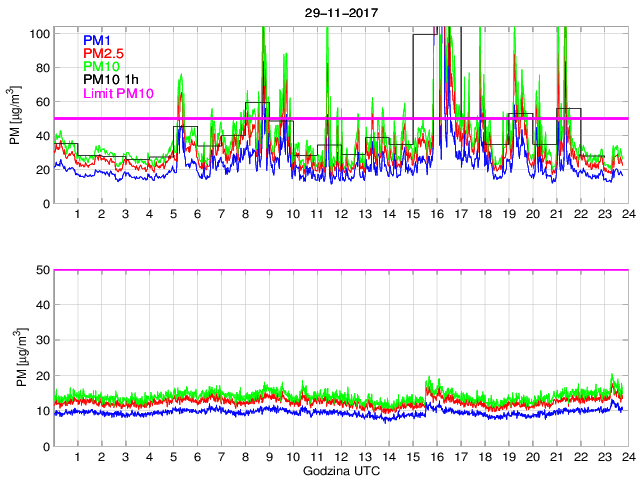
Task: Click hour 24 tick on lower x-axis
Action: click(x=627, y=457)
